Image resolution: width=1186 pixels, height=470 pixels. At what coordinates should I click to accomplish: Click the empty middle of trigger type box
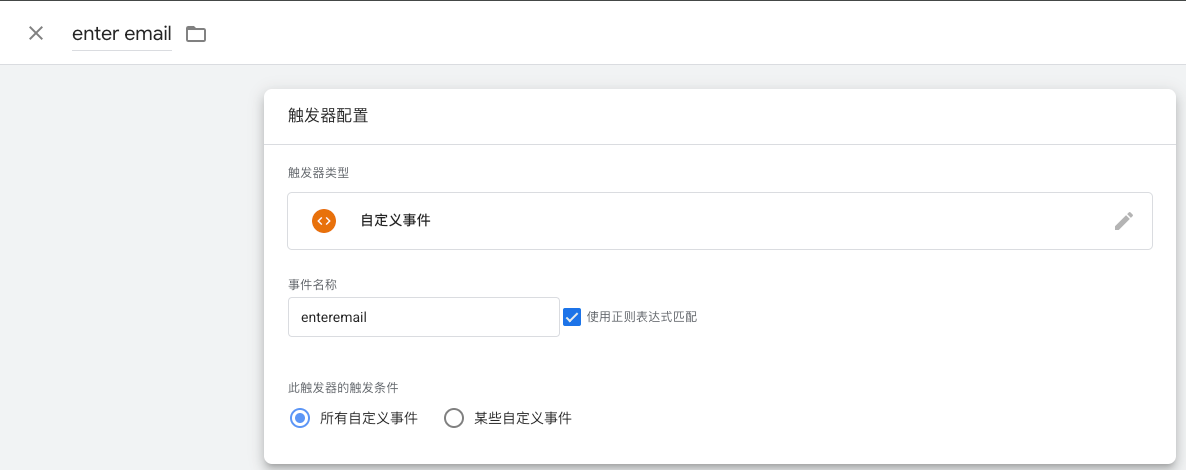tap(750, 221)
